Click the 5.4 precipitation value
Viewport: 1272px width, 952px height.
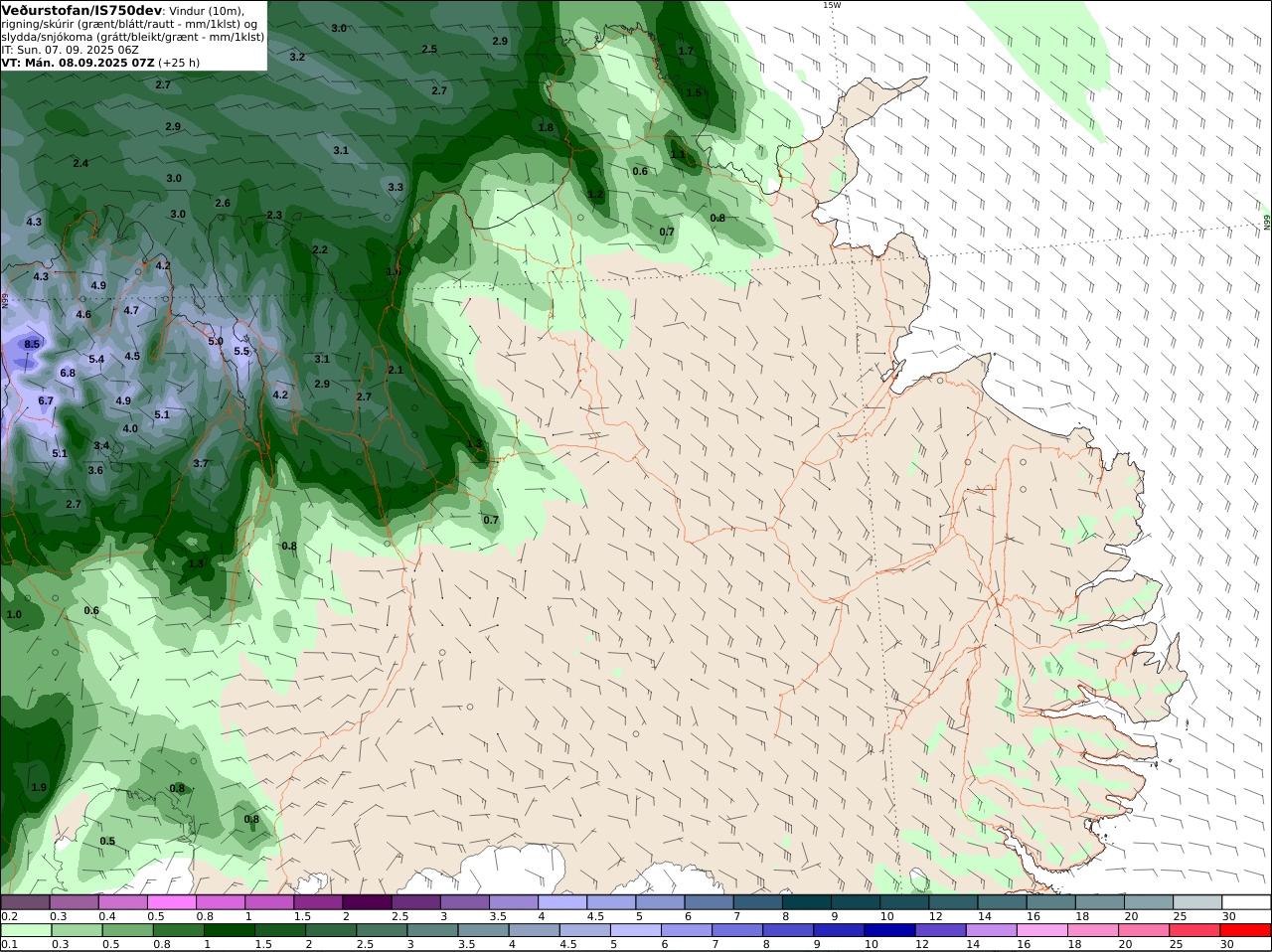coord(96,359)
